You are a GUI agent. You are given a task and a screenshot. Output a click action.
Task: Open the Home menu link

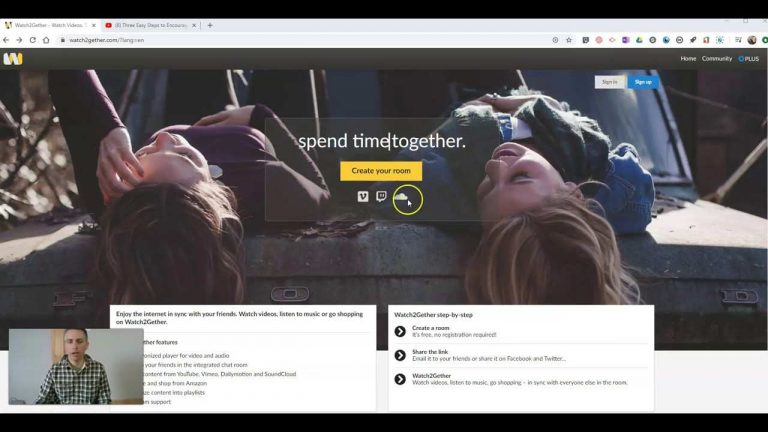(x=688, y=59)
